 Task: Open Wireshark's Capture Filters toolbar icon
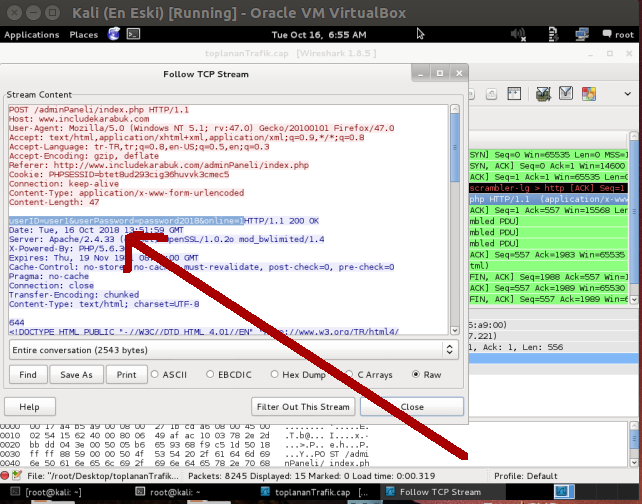click(x=543, y=94)
